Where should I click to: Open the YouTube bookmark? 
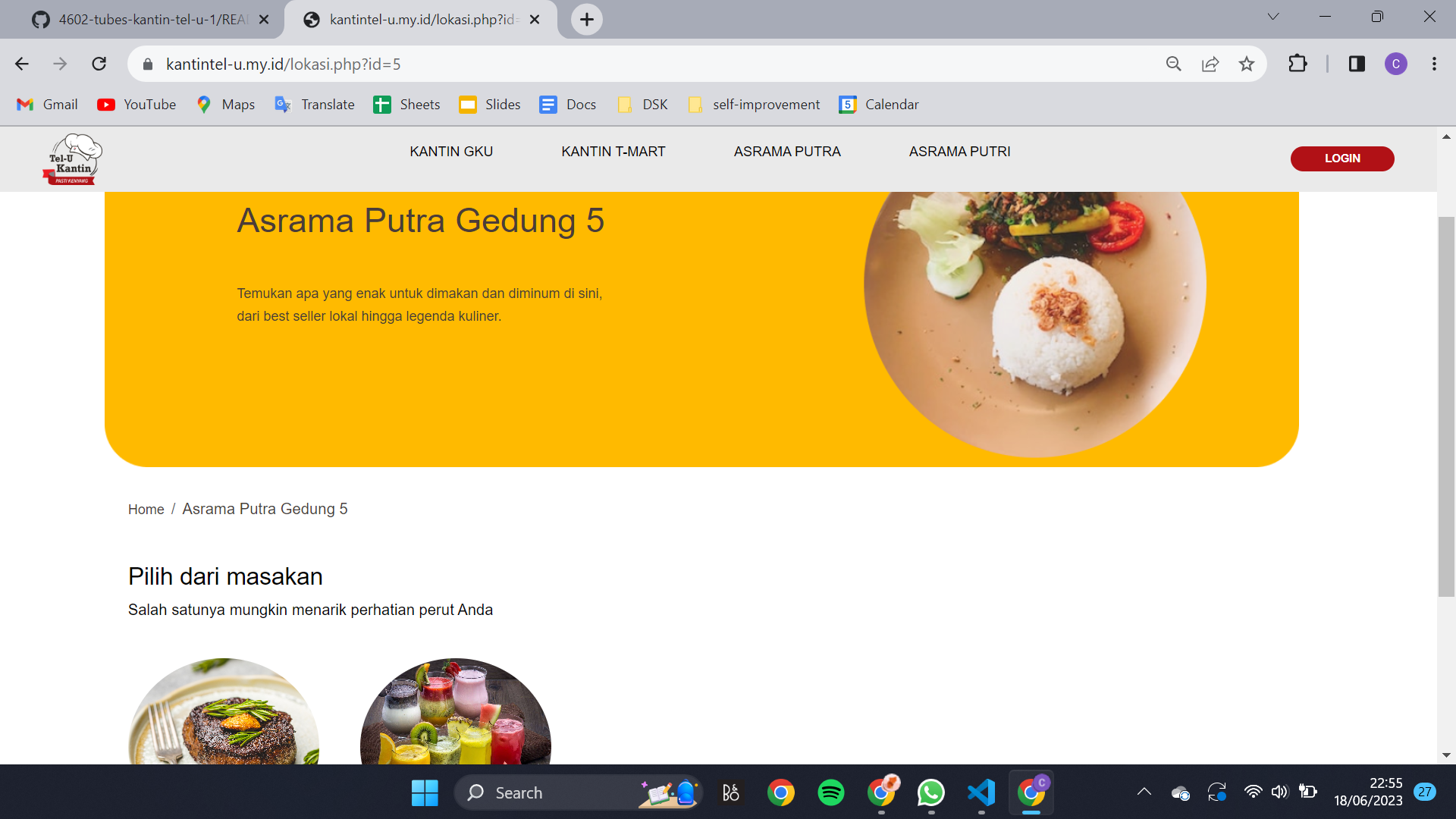136,105
